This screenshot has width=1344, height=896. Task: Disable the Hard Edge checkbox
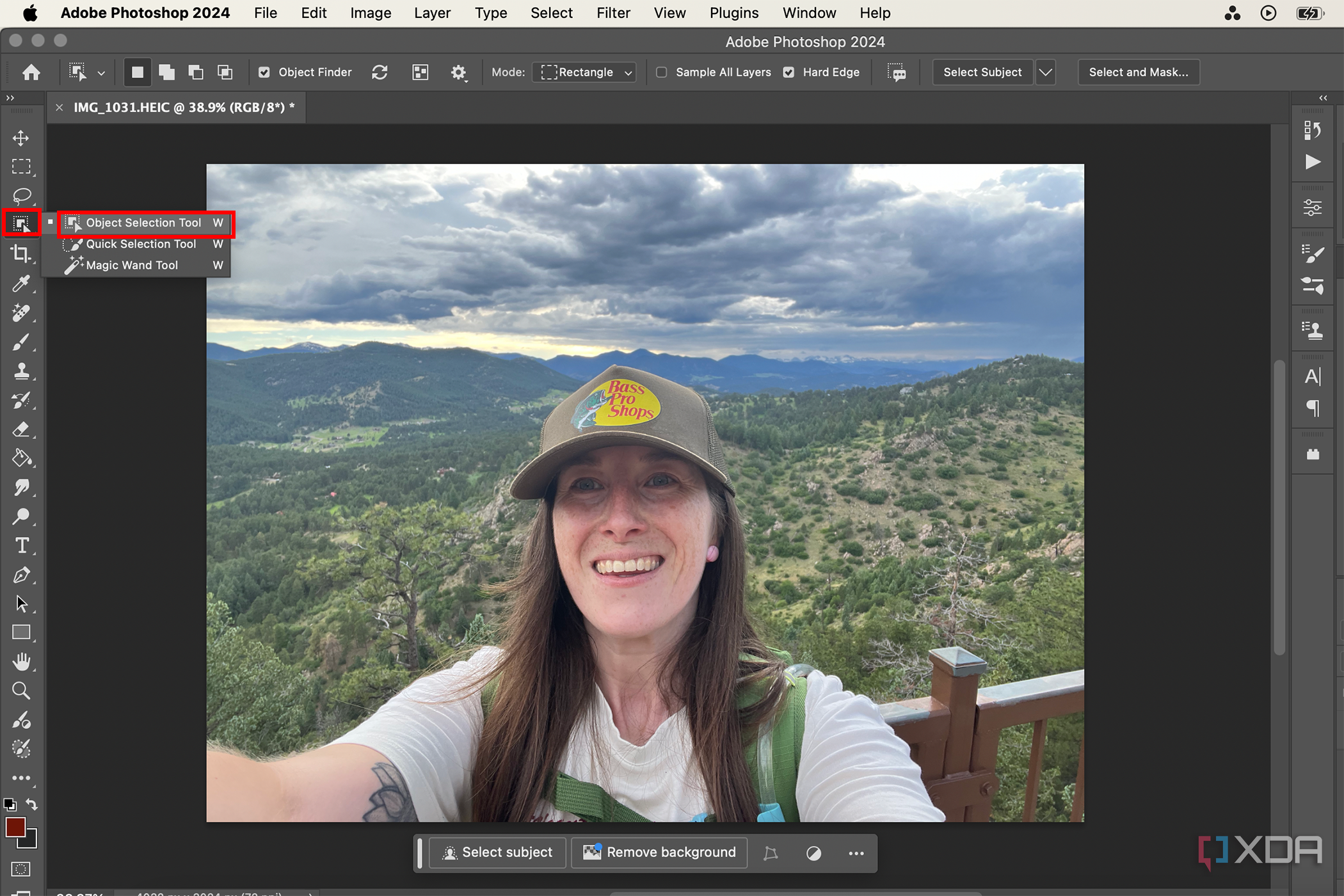(x=789, y=72)
